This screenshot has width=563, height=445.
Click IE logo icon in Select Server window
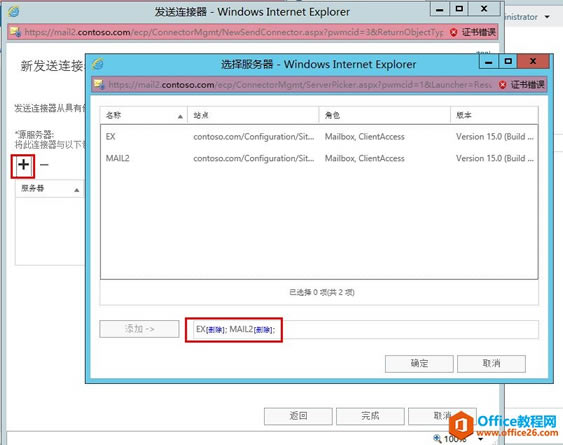[x=98, y=64]
